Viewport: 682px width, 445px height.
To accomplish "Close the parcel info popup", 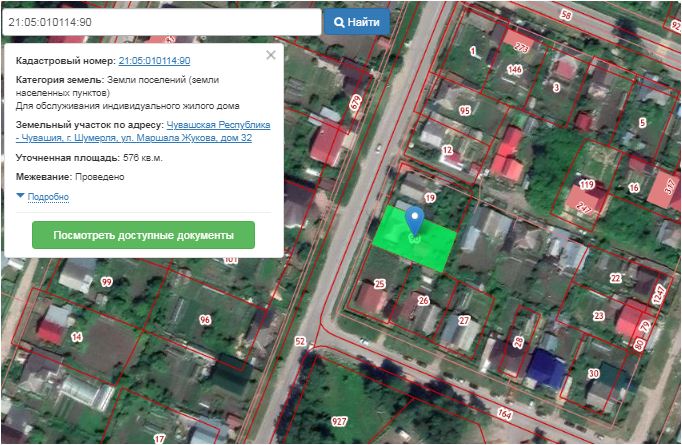I will coord(270,56).
